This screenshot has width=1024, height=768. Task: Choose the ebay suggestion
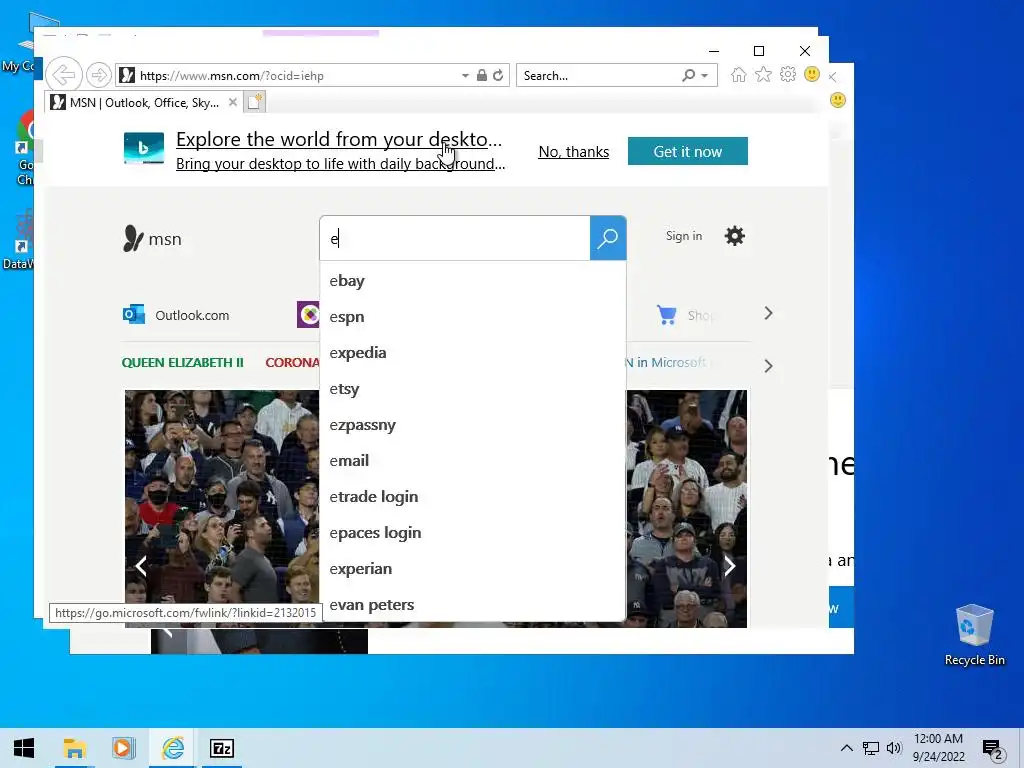pyautogui.click(x=472, y=281)
